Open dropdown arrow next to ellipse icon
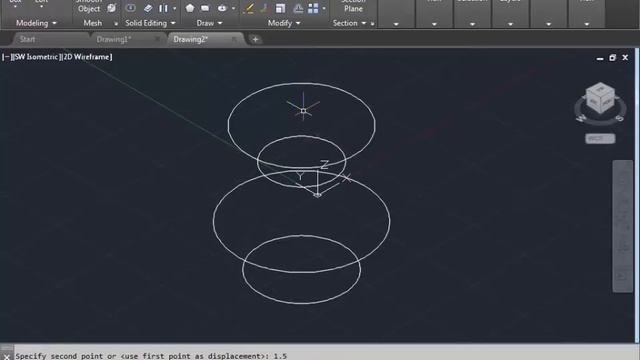This screenshot has width=640, height=360. [233, 8]
